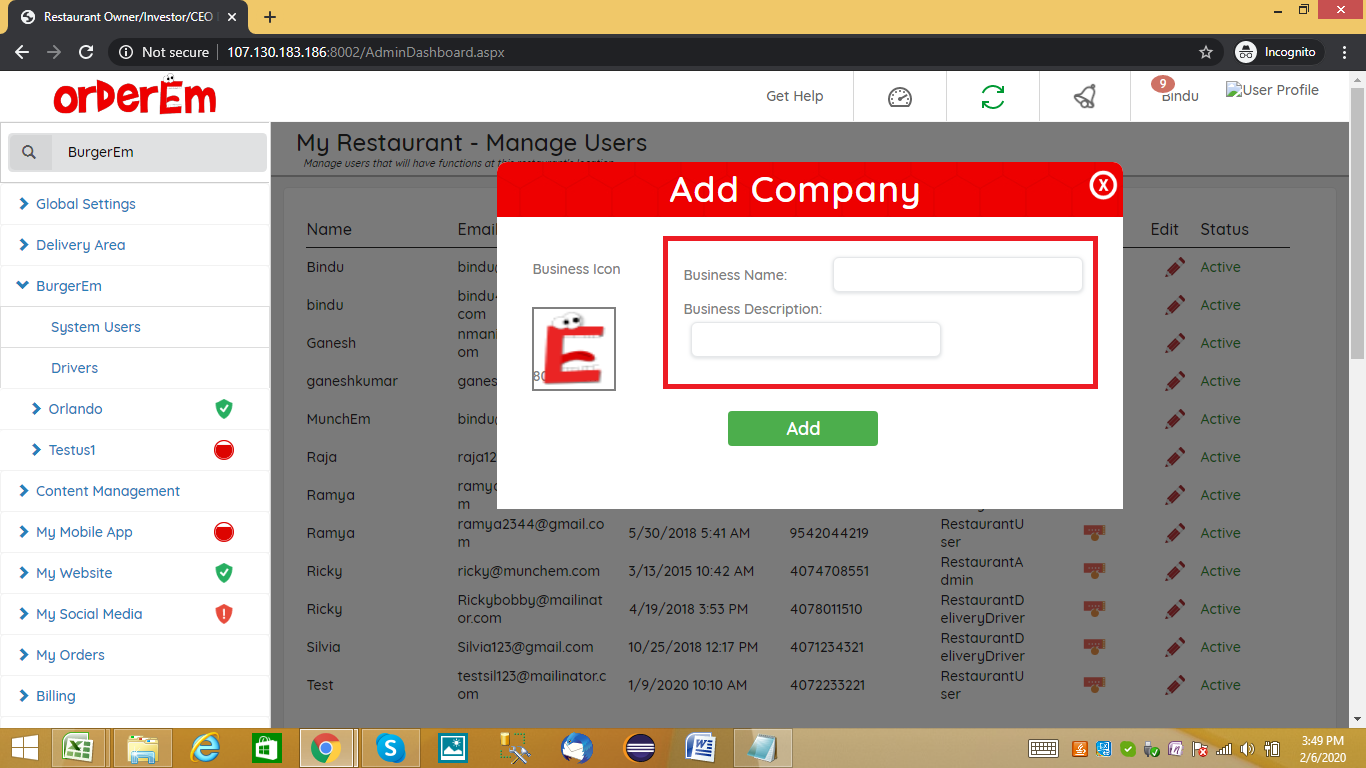Select Drivers in the sidebar
The height and width of the screenshot is (768, 1366).
click(75, 368)
